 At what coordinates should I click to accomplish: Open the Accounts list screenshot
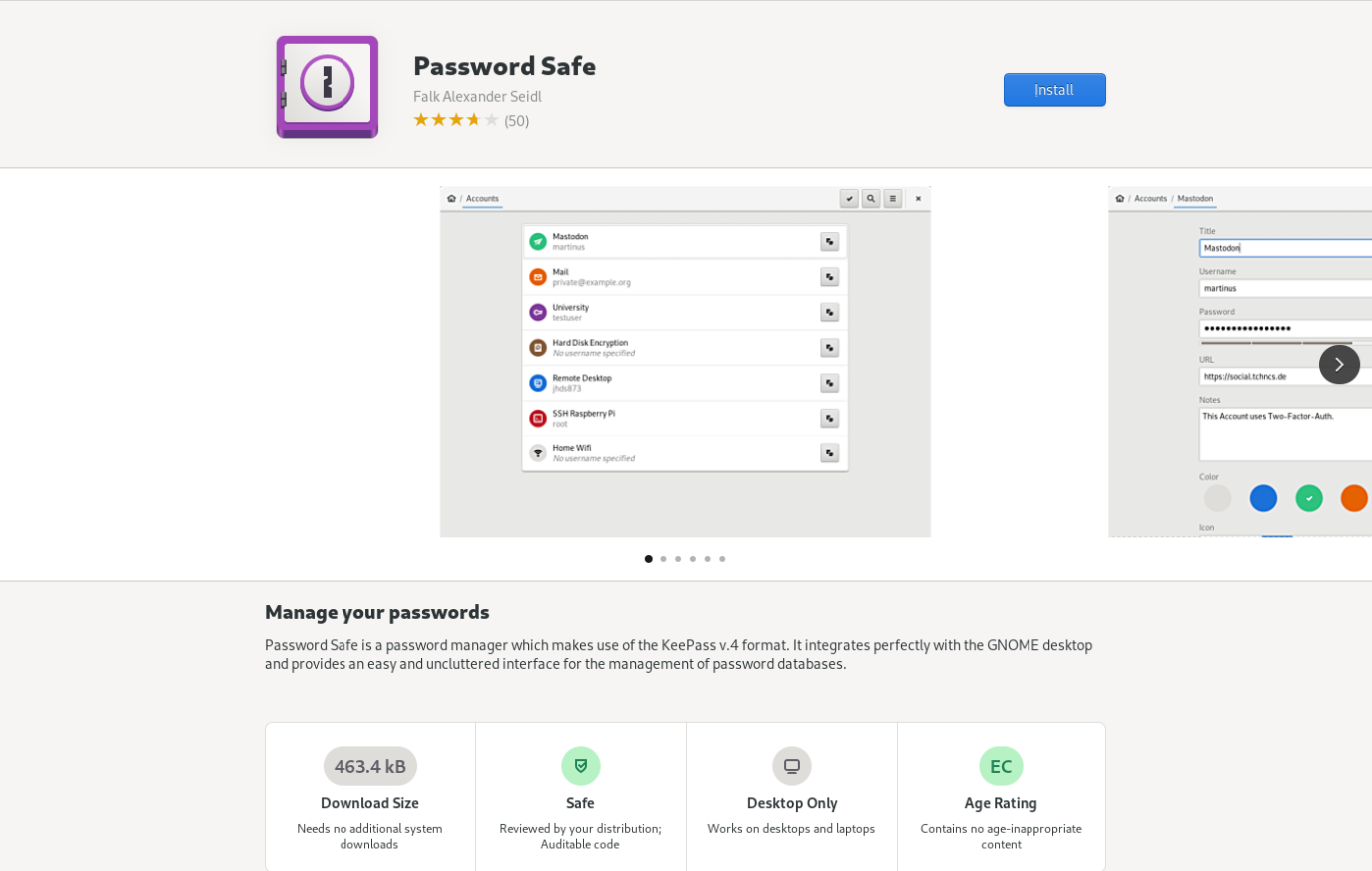[685, 362]
